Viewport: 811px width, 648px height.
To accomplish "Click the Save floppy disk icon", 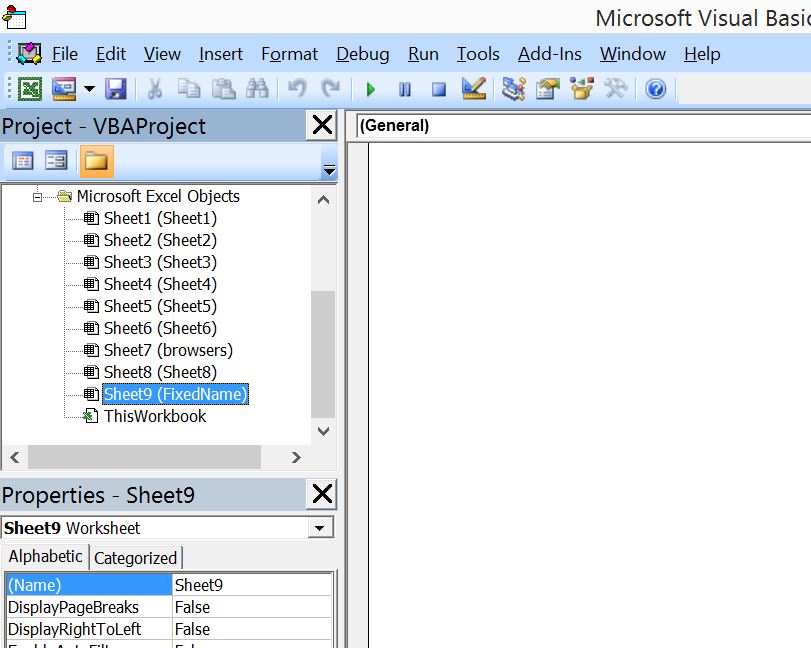I will pos(116,89).
